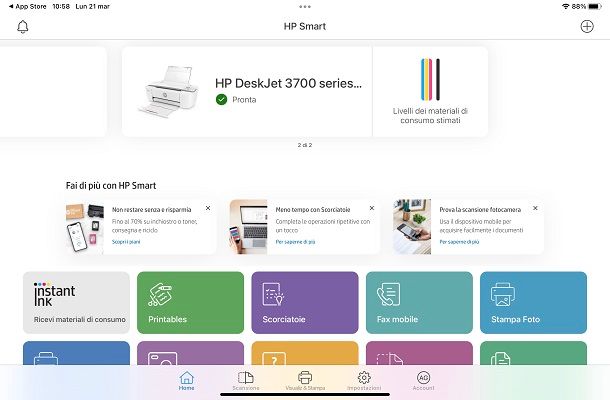The width and height of the screenshot is (610, 400).
Task: Open the Stampa Foto tile
Action: pyautogui.click(x=533, y=302)
